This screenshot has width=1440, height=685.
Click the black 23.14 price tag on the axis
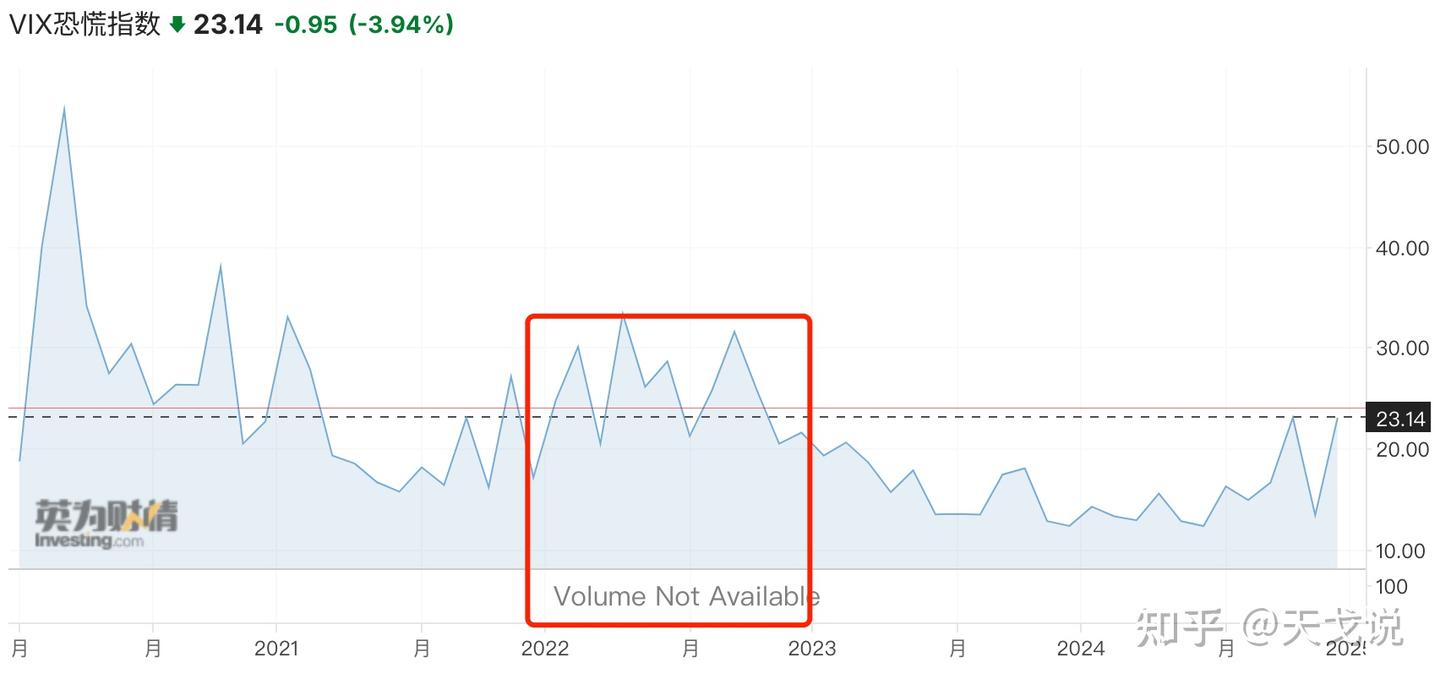point(1398,418)
